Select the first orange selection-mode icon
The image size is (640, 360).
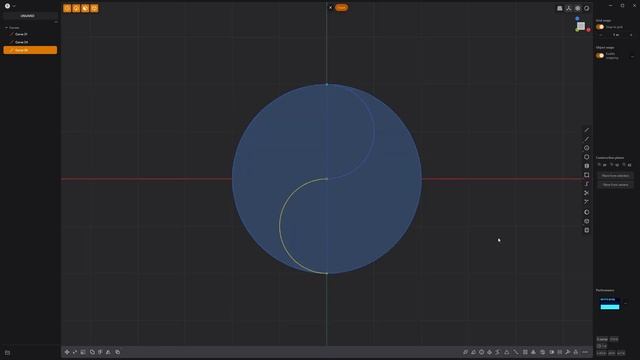67,8
